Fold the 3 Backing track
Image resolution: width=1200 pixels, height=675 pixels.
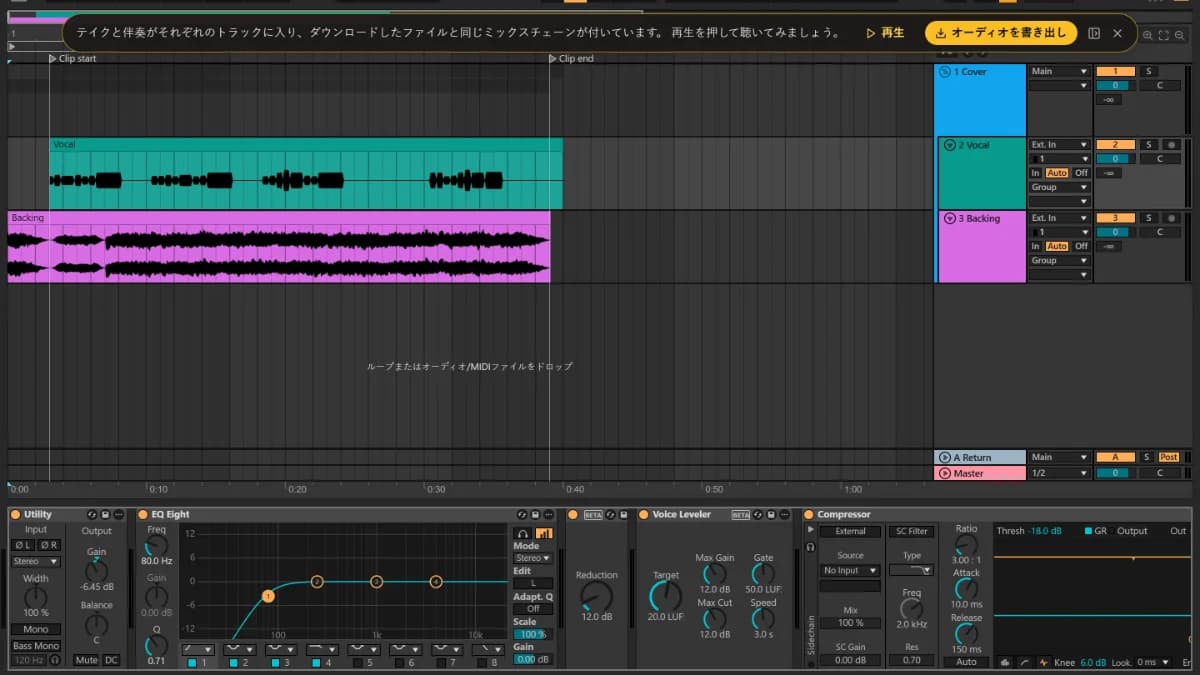pyautogui.click(x=950, y=218)
